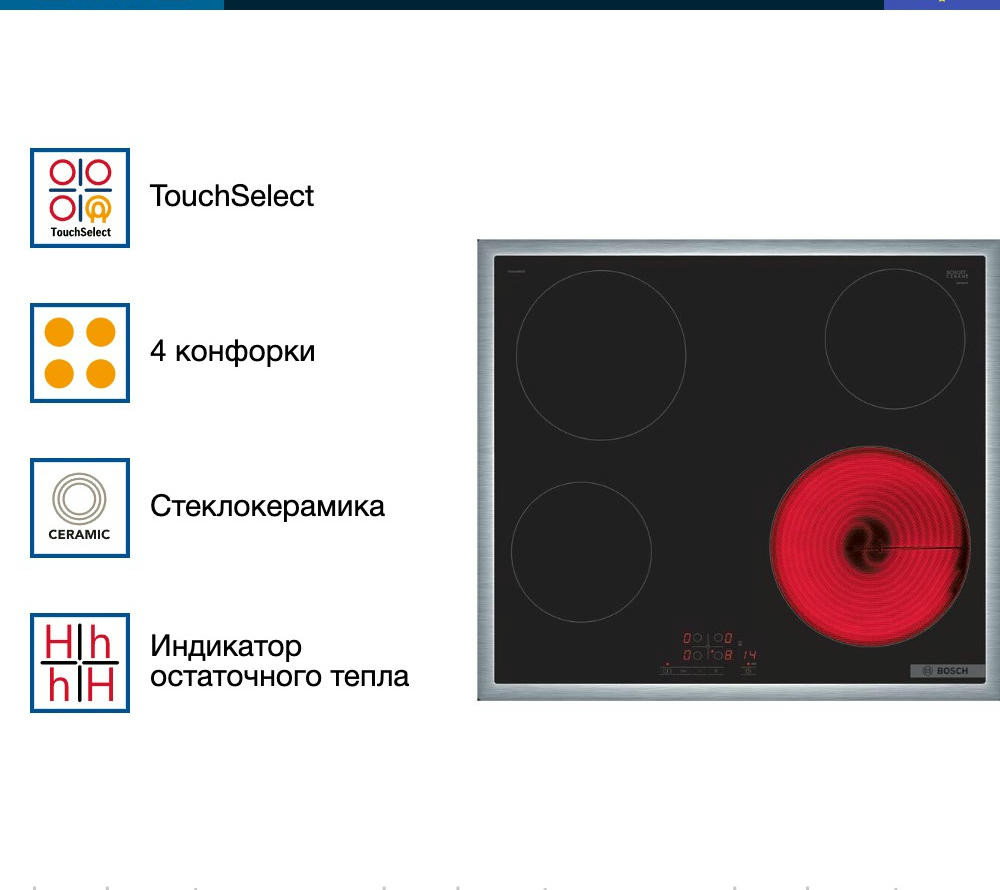Click the Bosch logo on the cooktop
This screenshot has height=890, width=1000.
point(947,671)
